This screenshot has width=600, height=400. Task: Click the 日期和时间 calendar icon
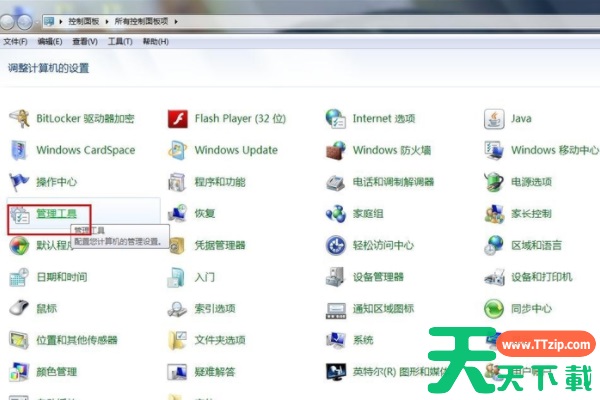click(19, 277)
